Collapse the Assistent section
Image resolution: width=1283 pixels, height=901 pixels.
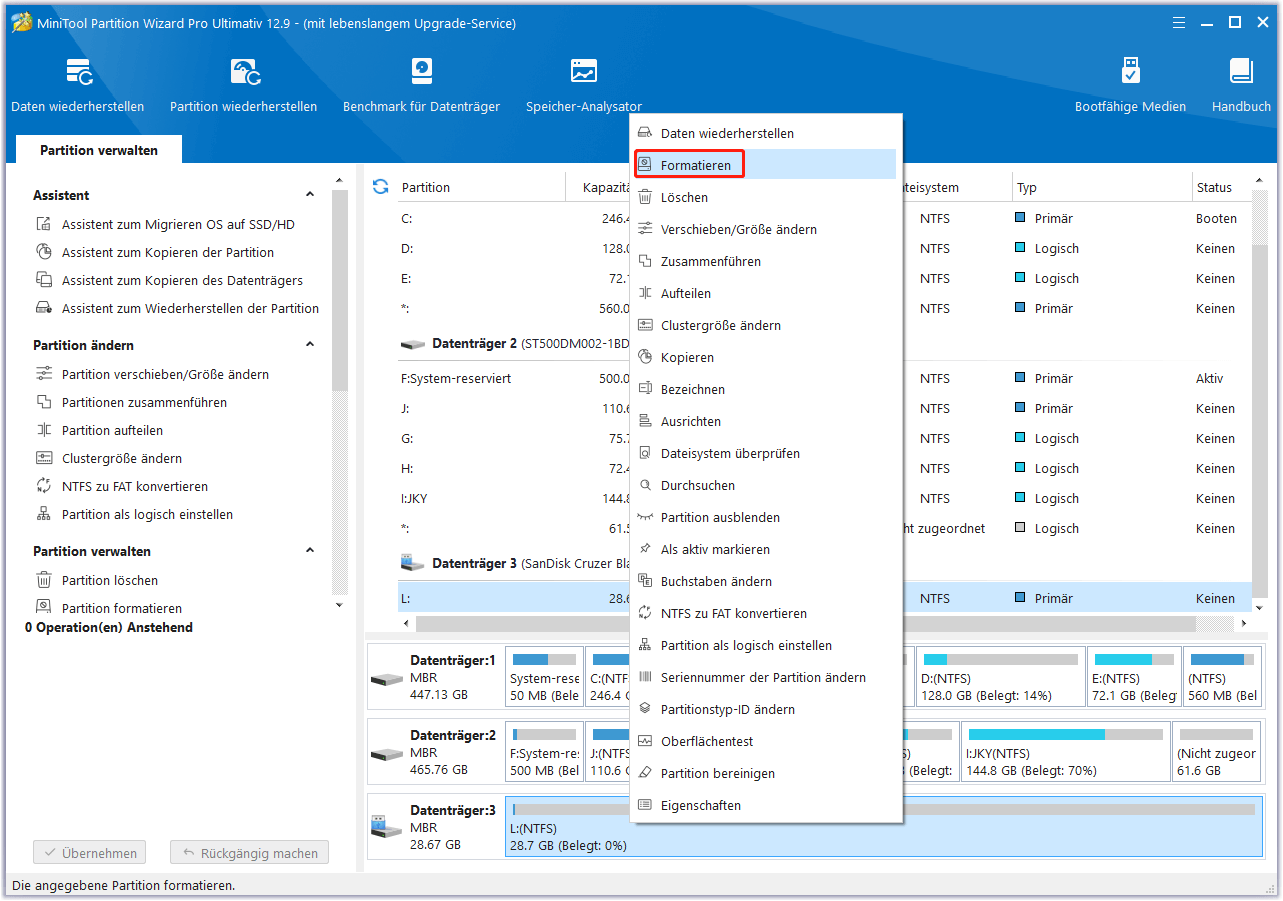tap(310, 195)
